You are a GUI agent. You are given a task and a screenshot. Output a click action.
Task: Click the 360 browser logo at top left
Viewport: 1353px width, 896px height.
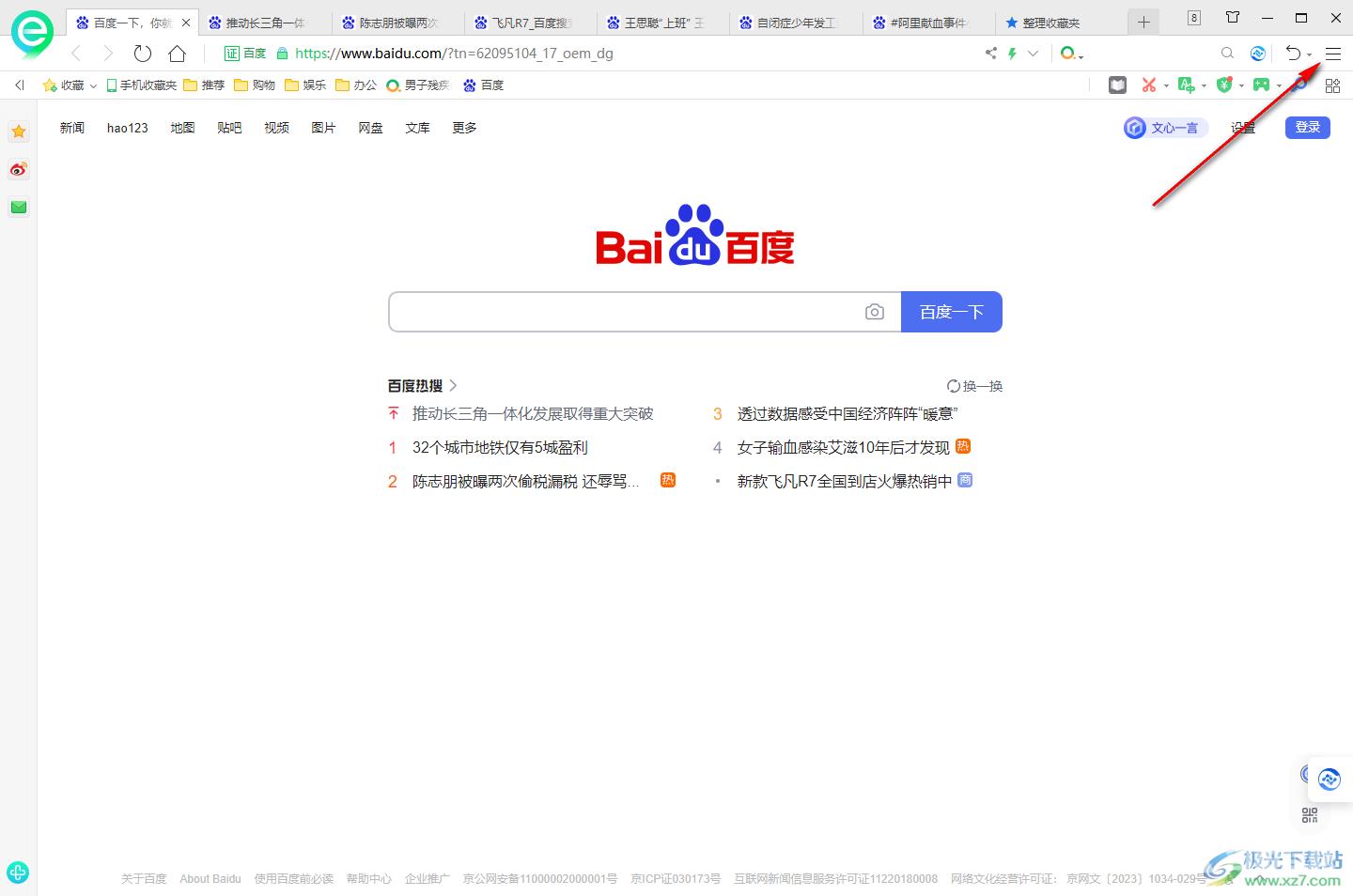pos(31,34)
